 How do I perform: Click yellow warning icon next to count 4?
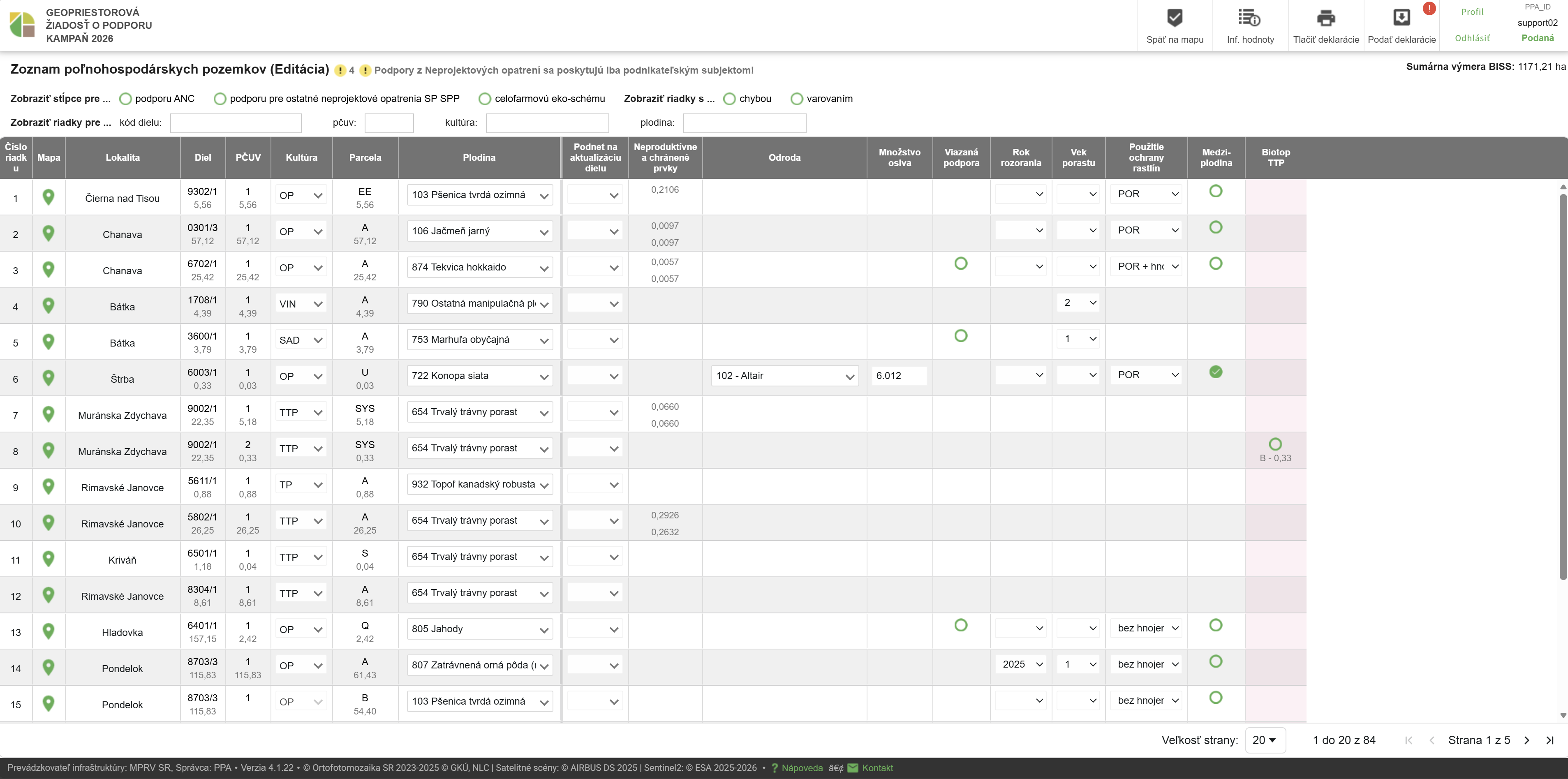click(341, 71)
